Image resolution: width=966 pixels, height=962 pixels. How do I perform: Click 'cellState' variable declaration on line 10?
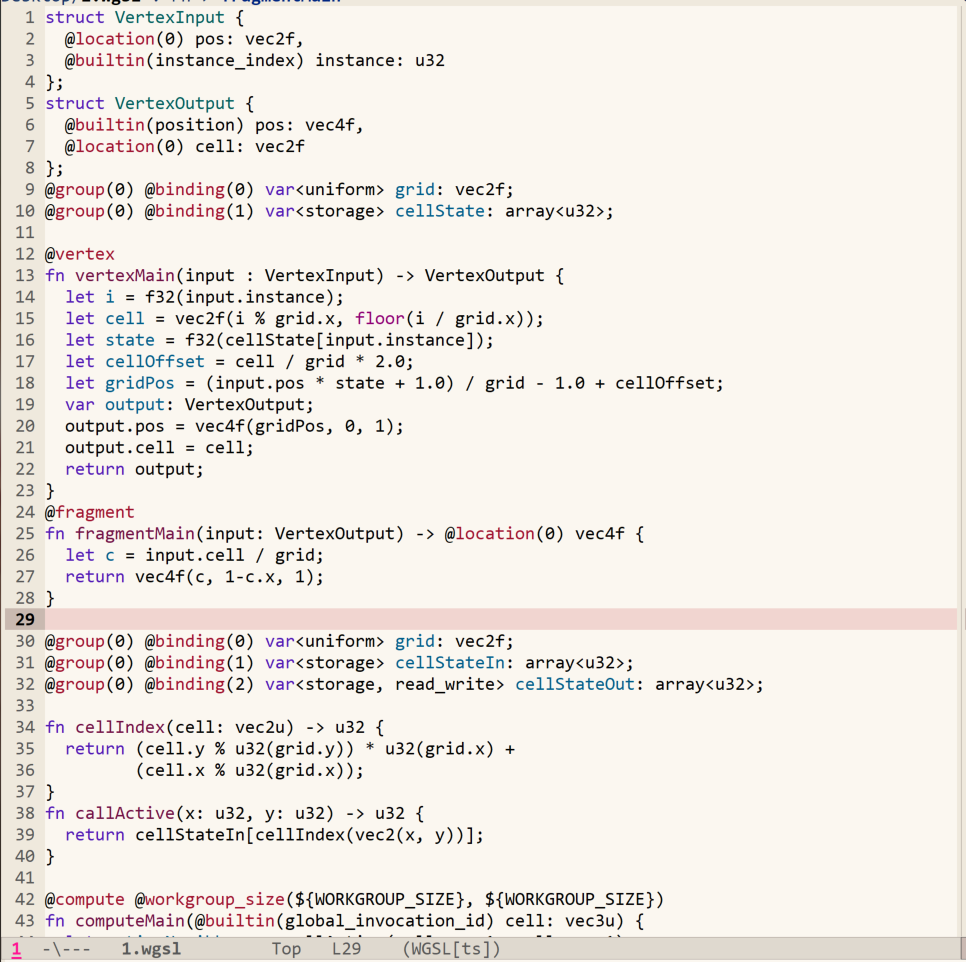tap(440, 211)
